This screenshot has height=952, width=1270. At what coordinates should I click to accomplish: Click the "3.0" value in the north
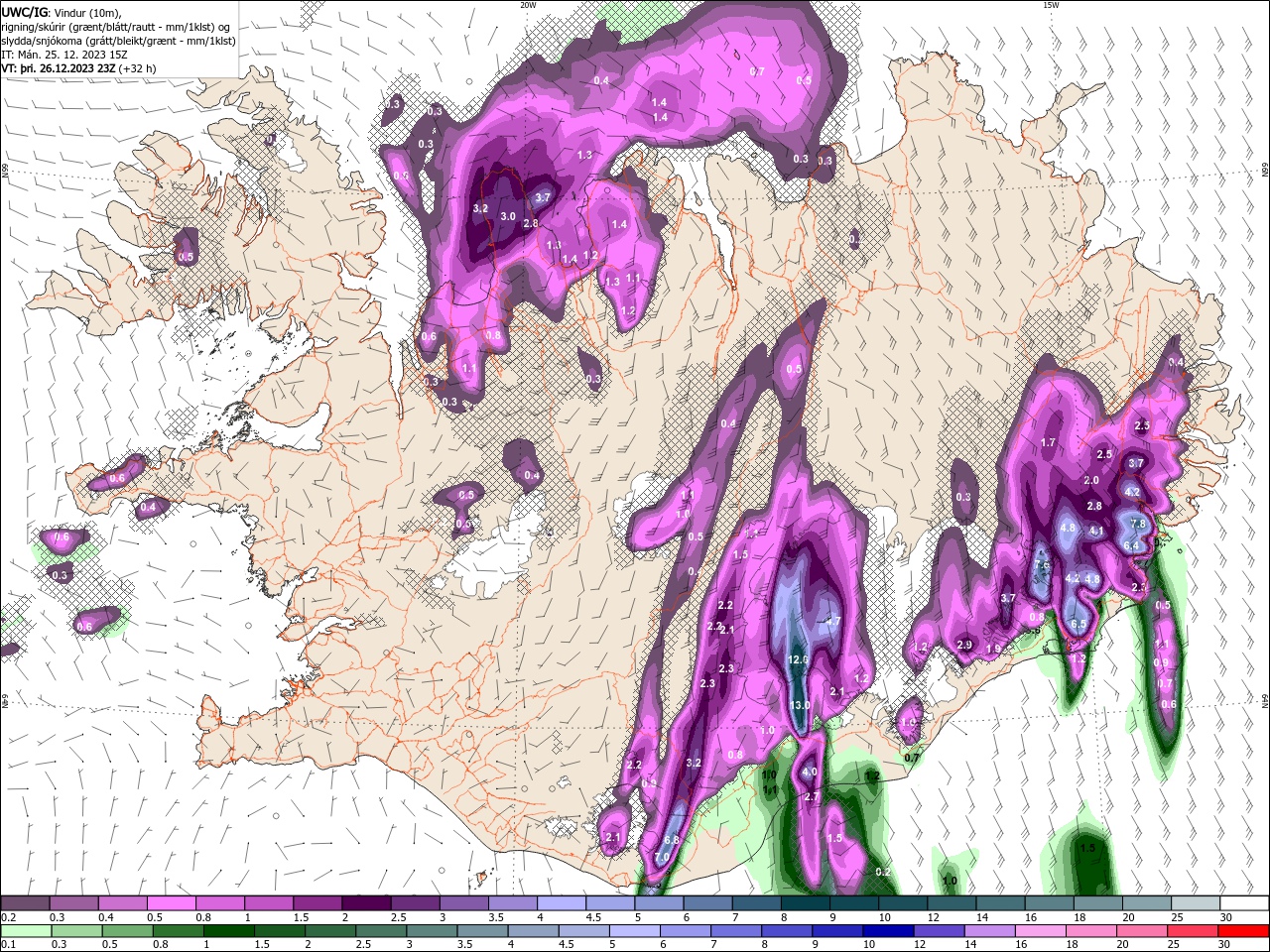point(508,216)
